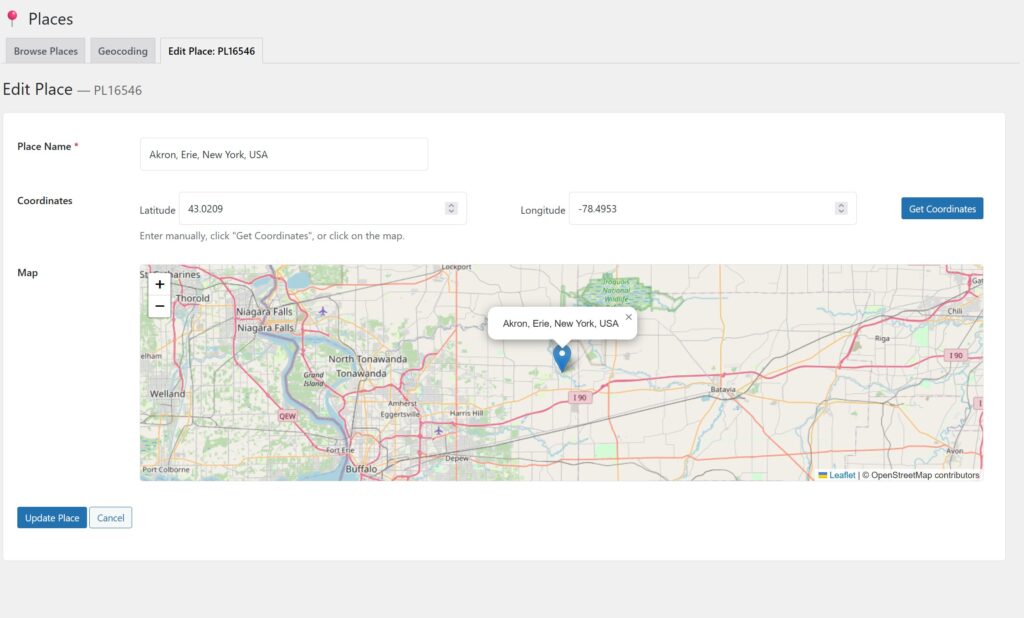Click the blue map marker pin
The width and height of the screenshot is (1024, 618).
click(x=562, y=356)
